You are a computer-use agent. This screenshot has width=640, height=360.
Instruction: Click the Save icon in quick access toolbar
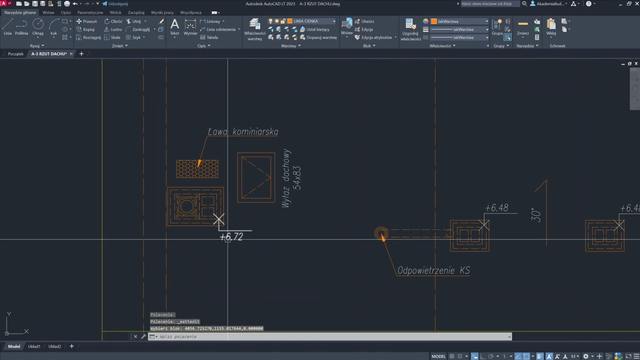point(35,4)
